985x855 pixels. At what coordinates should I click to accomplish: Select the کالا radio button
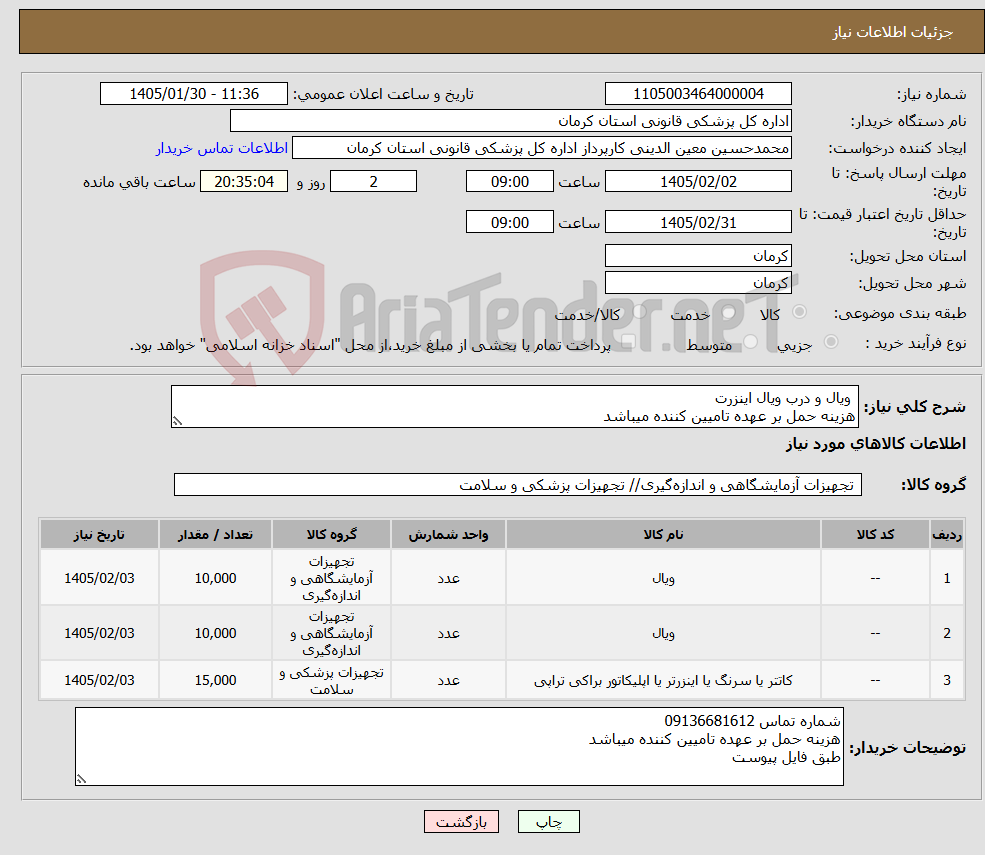800,312
